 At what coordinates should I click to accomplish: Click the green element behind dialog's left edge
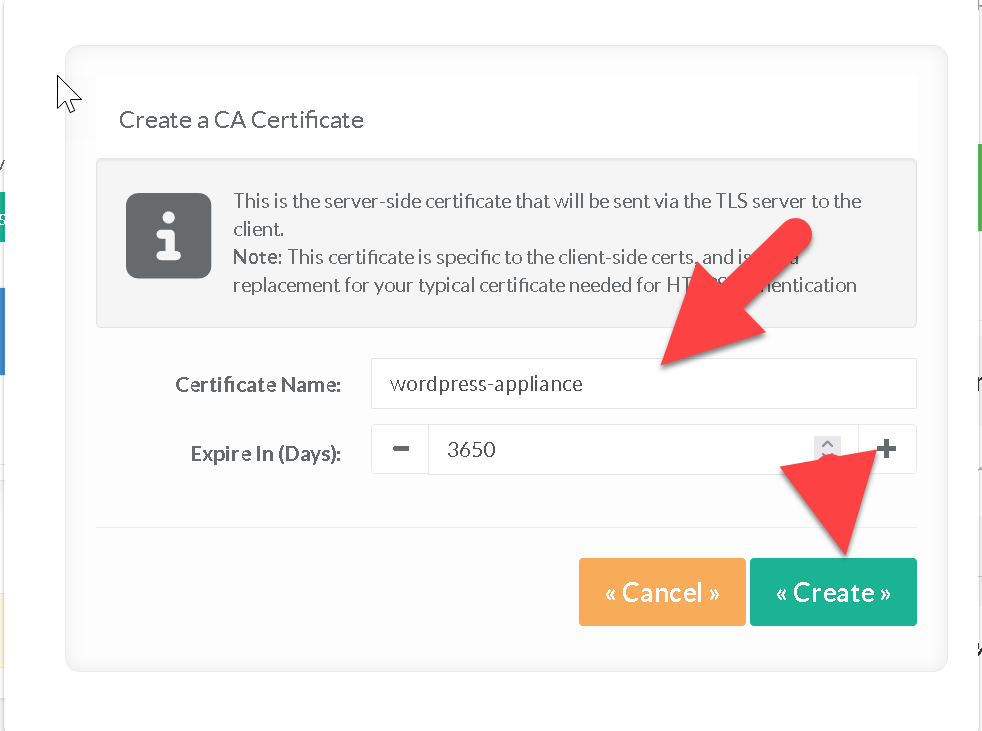pyautogui.click(x=2, y=216)
